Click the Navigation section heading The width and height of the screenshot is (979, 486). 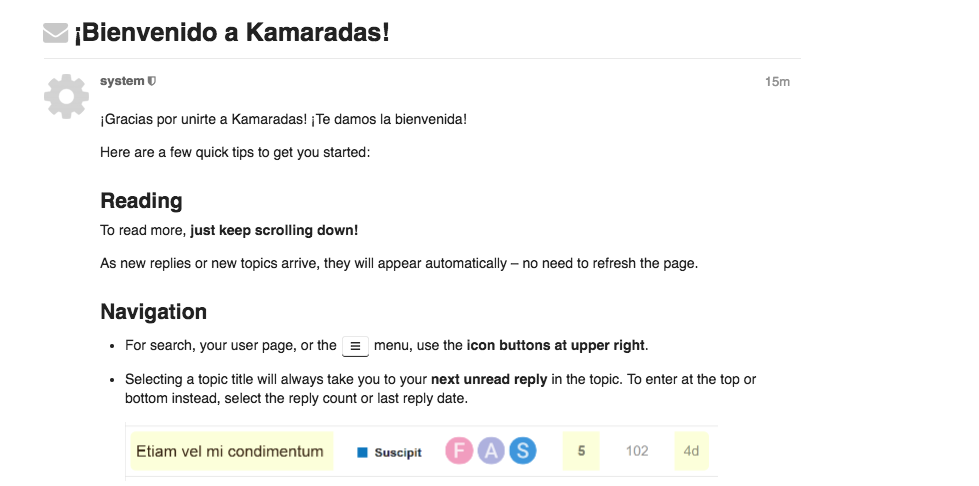click(x=154, y=312)
